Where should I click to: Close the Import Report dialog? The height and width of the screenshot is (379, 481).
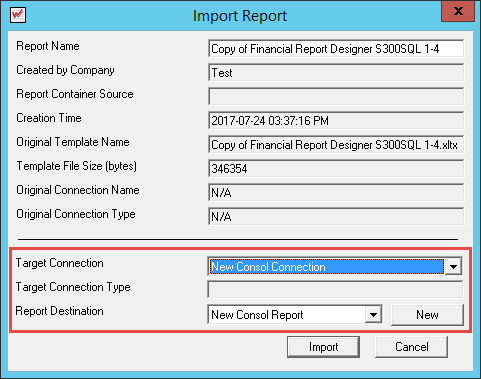tap(458, 11)
